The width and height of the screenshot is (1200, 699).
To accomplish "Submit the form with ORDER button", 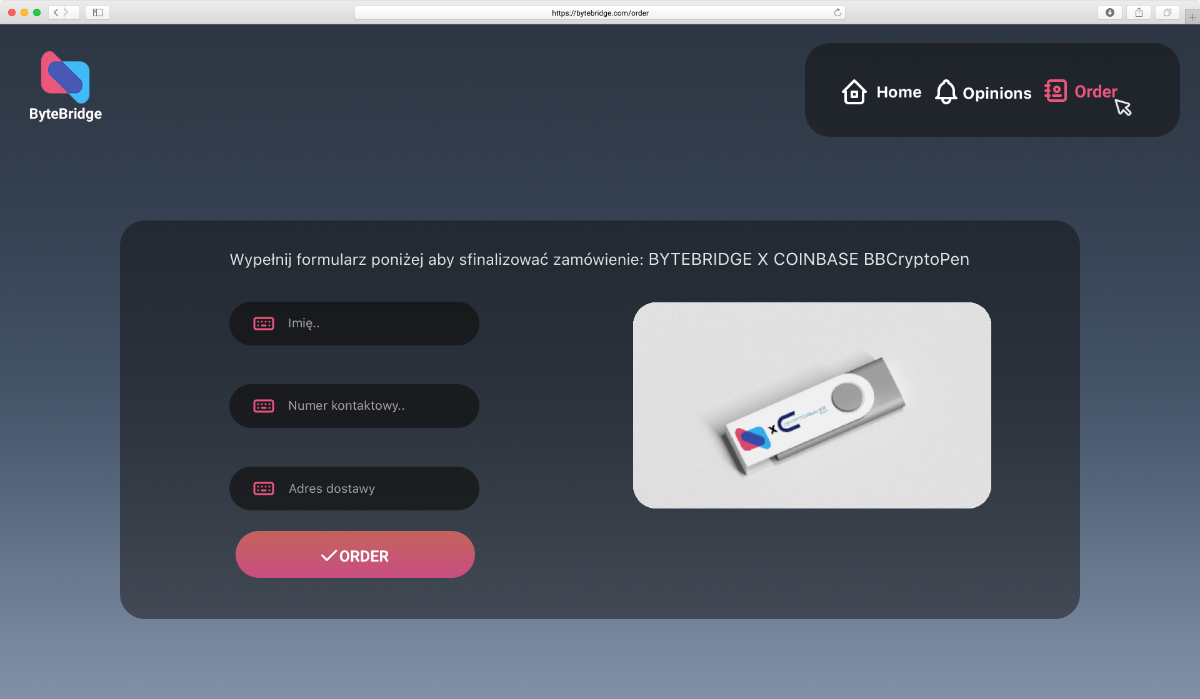I will click(355, 555).
